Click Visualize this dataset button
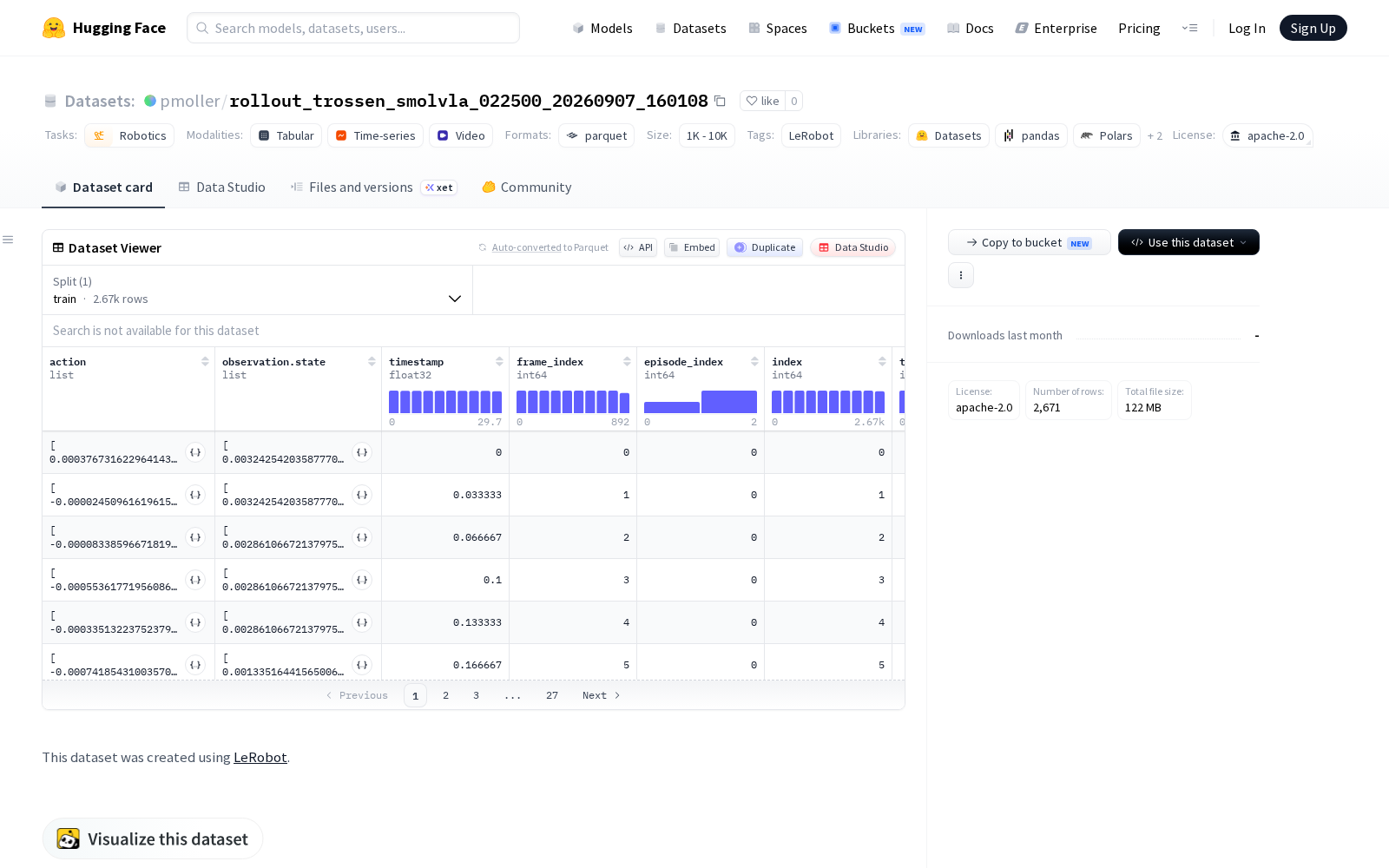This screenshot has width=1389, height=868. 153,838
